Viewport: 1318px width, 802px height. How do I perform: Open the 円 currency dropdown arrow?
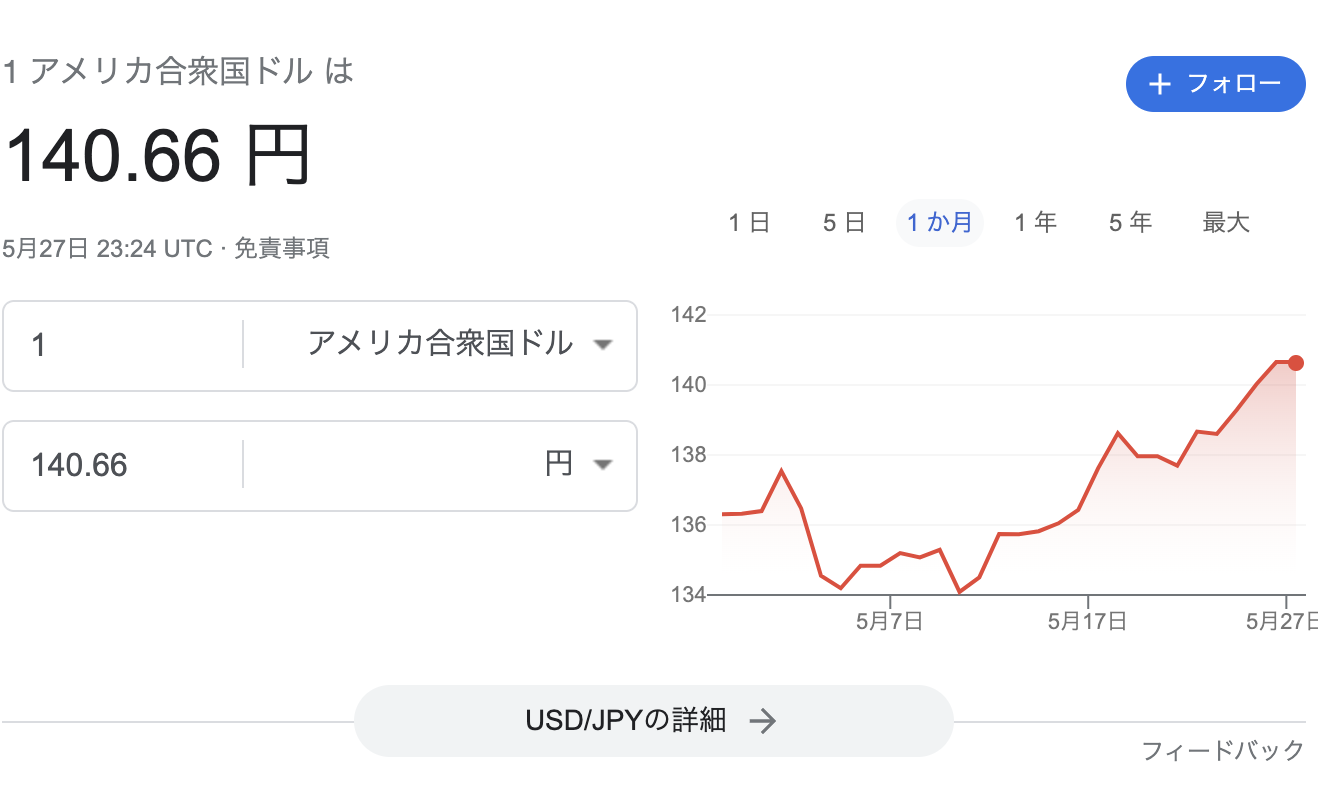(x=602, y=465)
